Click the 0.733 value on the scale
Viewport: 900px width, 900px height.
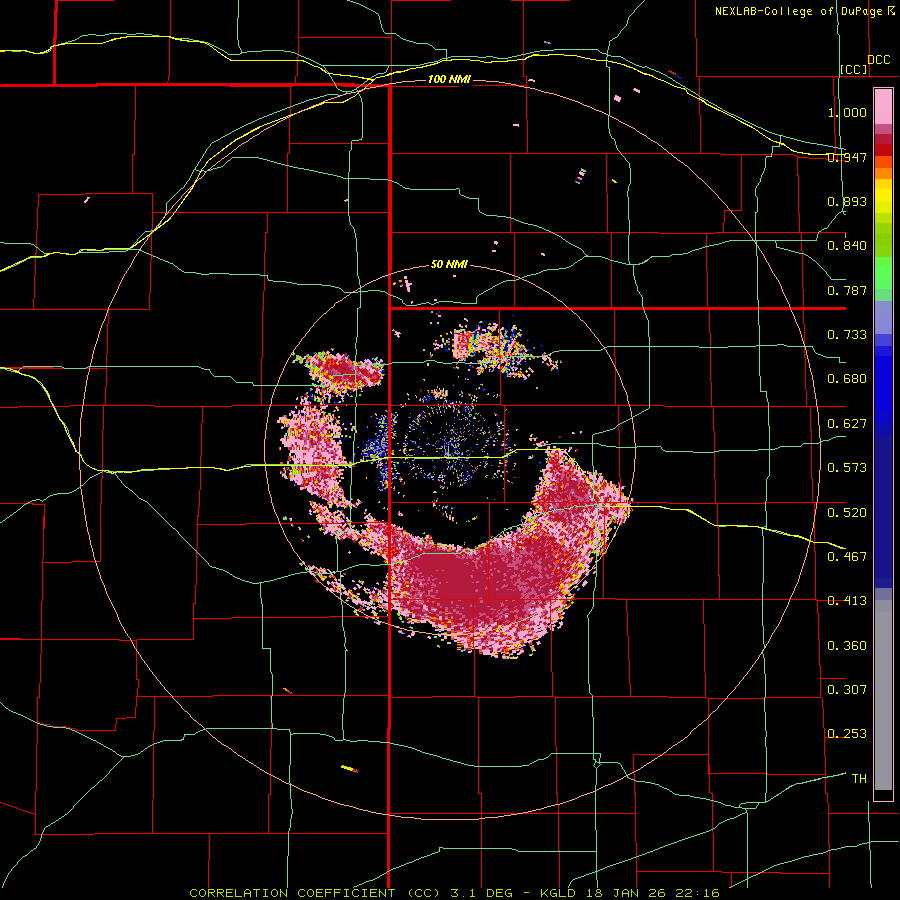pos(847,335)
